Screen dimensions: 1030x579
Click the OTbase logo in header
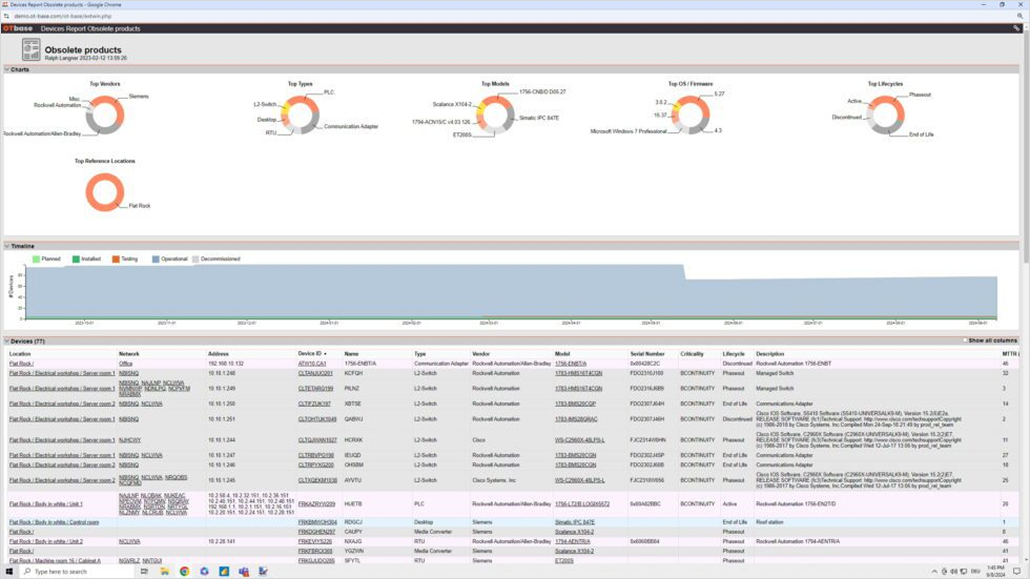(x=18, y=28)
